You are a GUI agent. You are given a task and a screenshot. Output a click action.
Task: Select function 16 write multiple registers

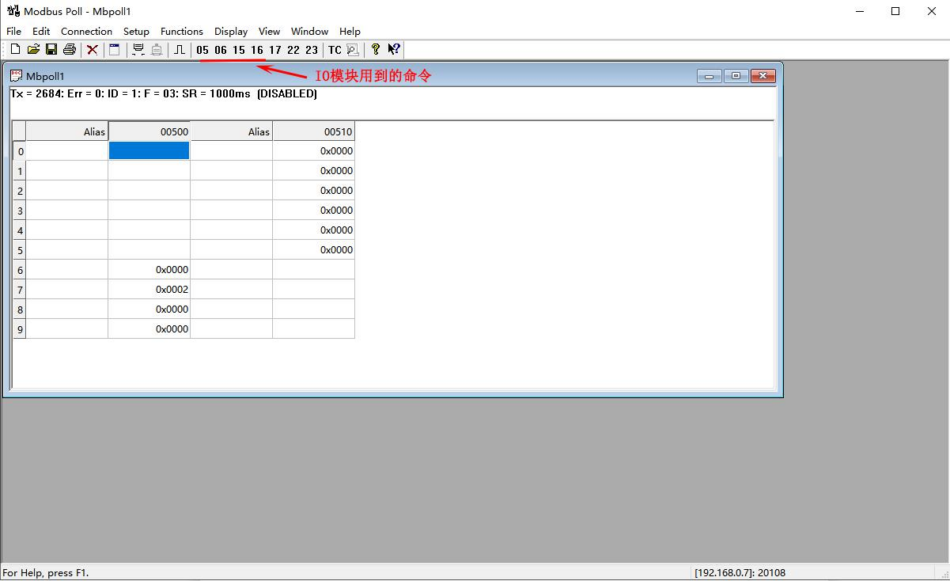click(257, 50)
